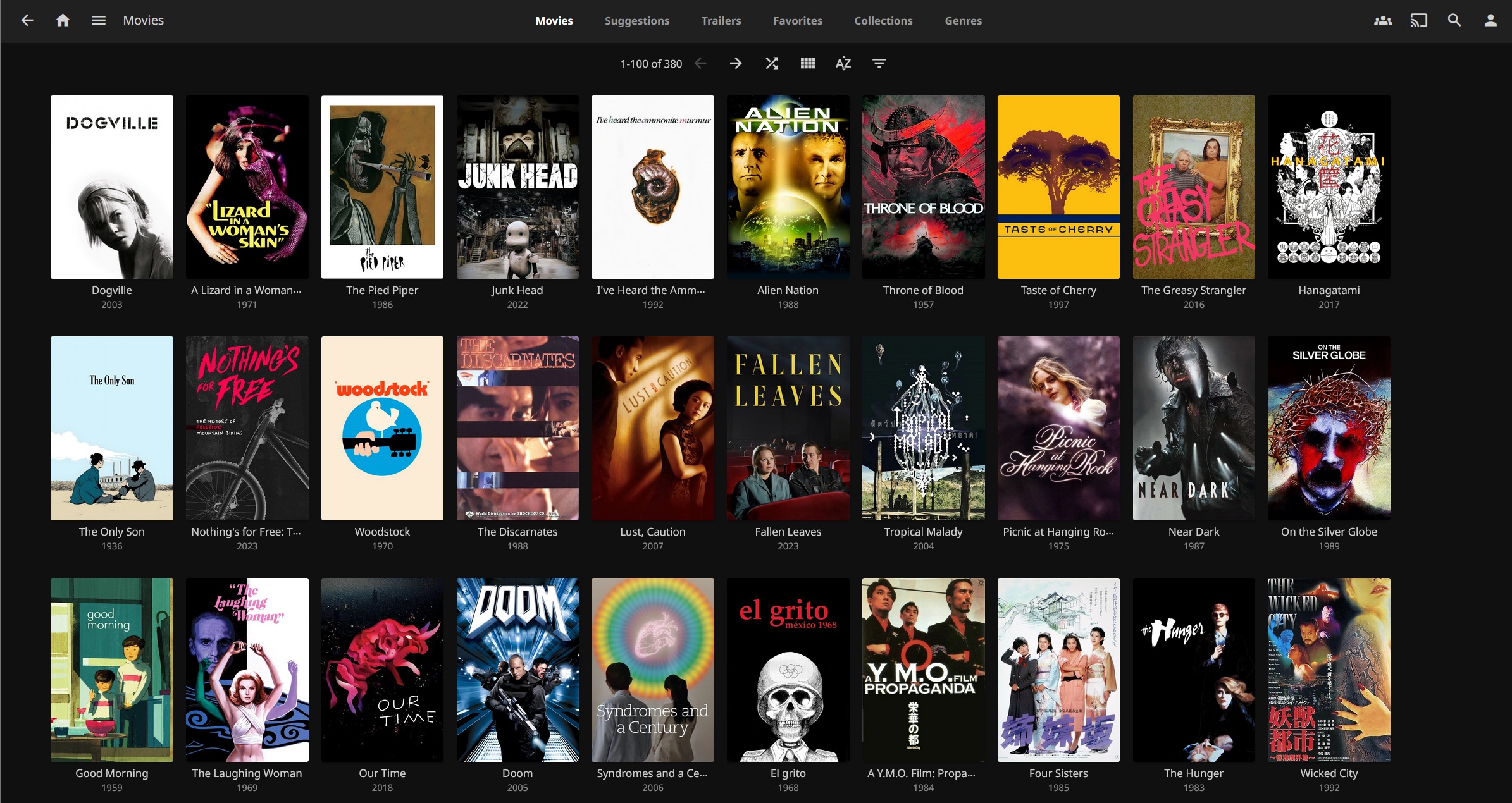
Task: Click the Movies library heading
Action: pyautogui.click(x=144, y=20)
